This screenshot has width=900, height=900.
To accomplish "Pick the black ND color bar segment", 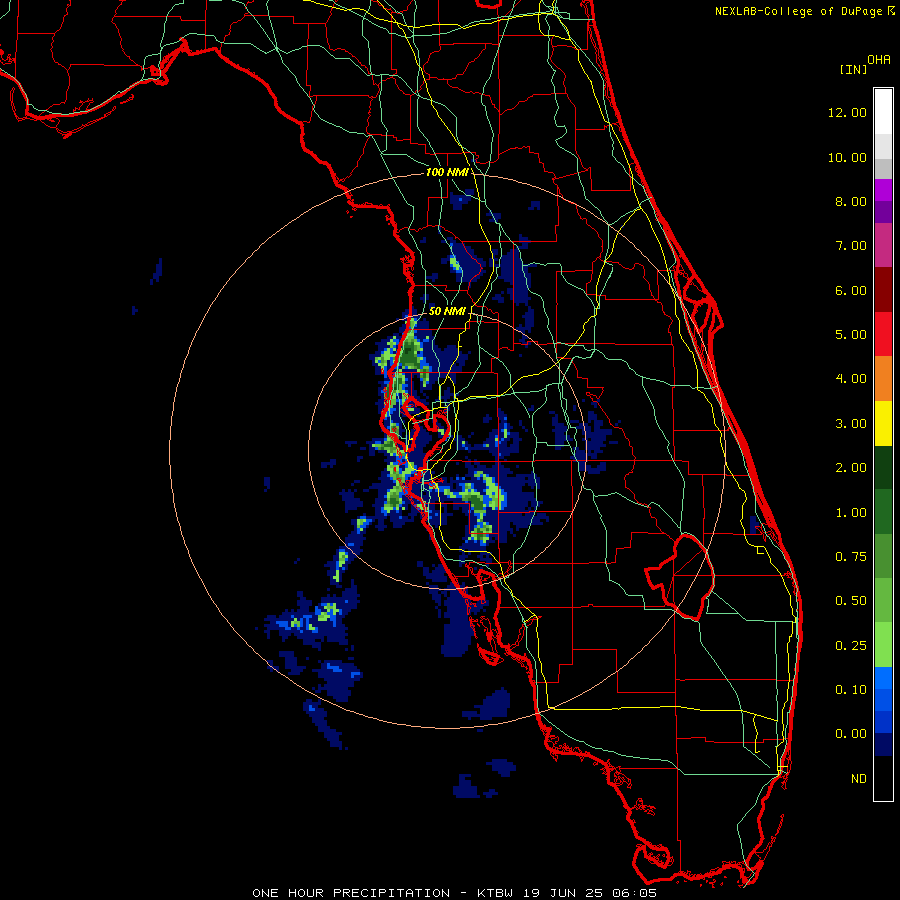I will coord(883,778).
